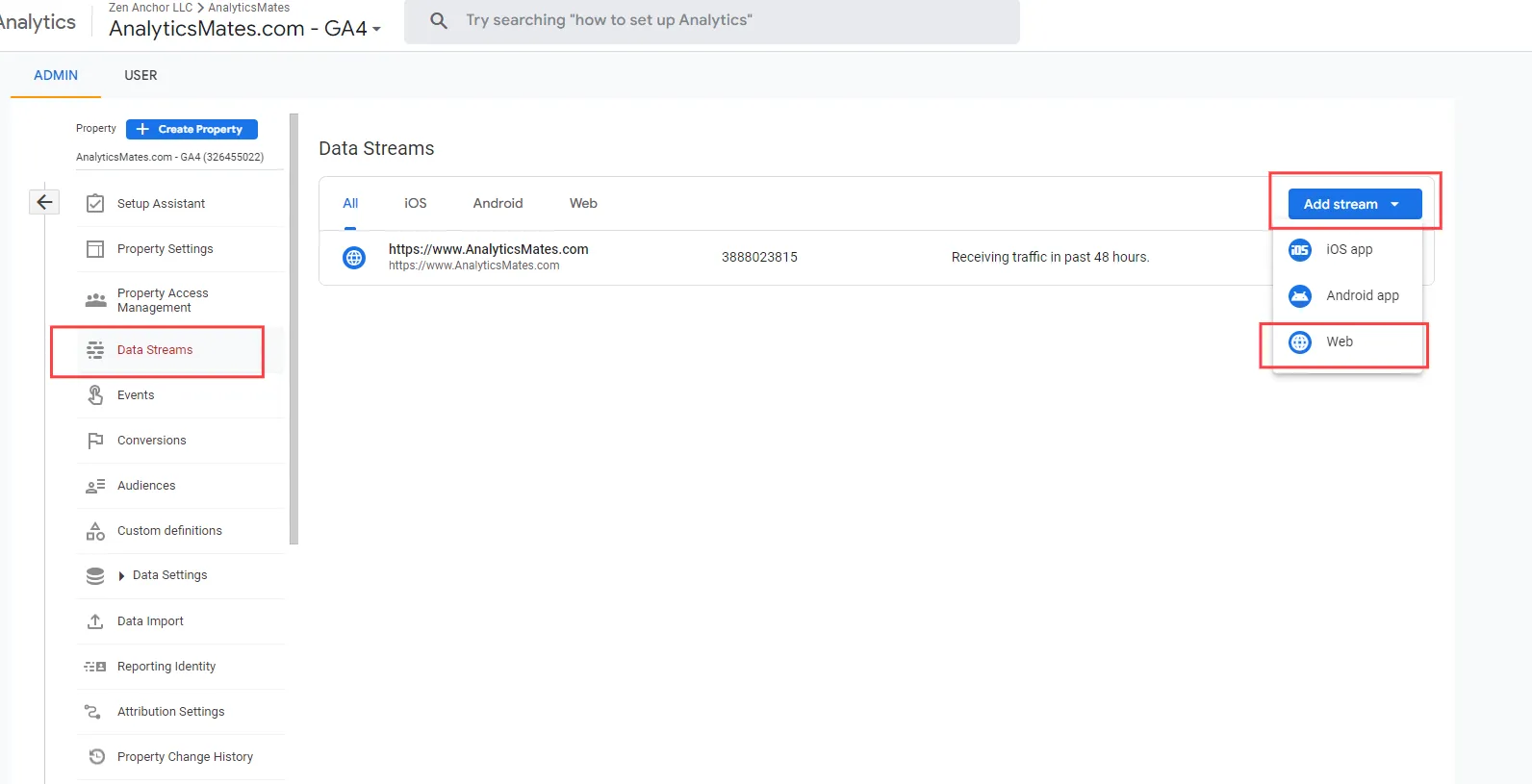Open the Add stream dropdown button

click(x=1355, y=204)
